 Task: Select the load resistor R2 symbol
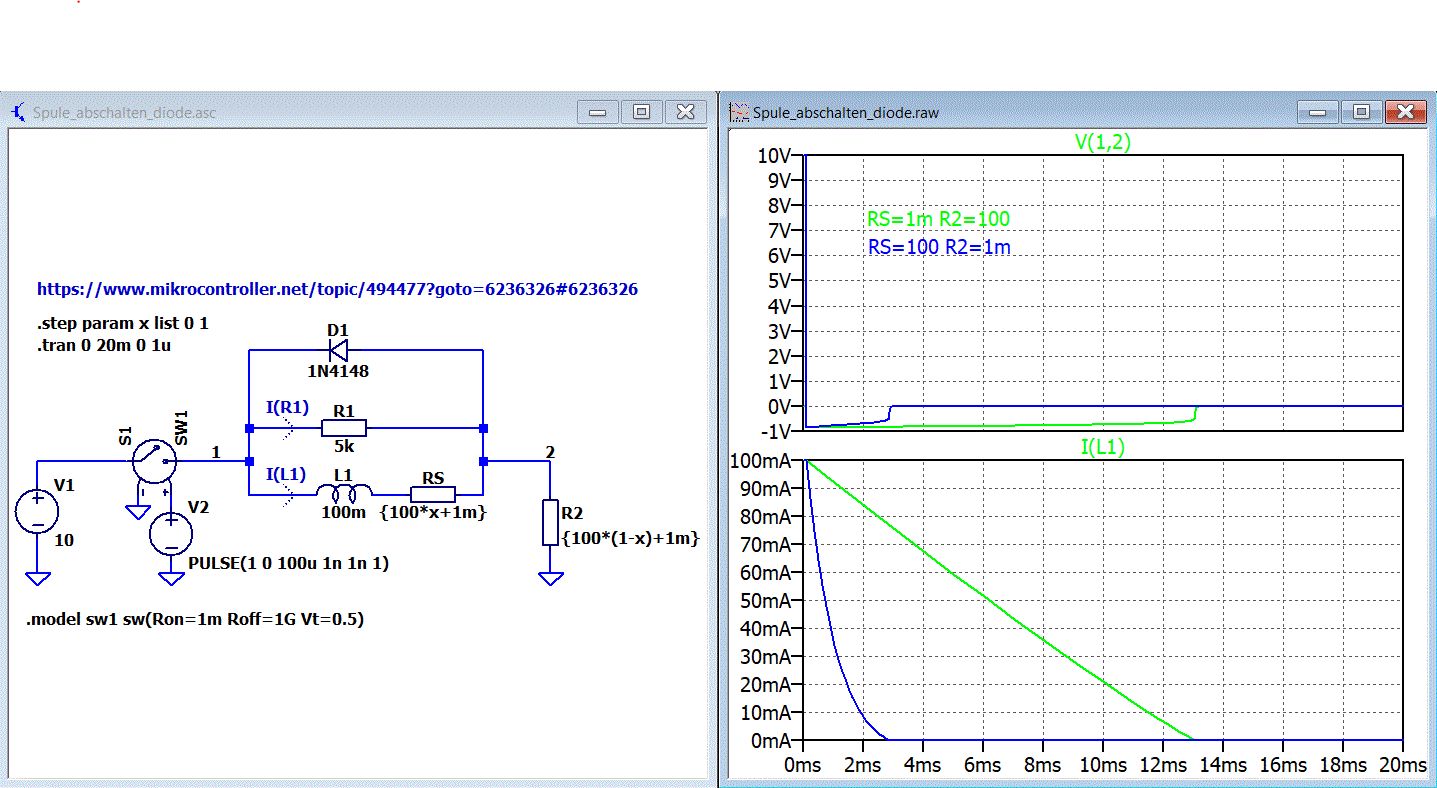click(x=550, y=523)
